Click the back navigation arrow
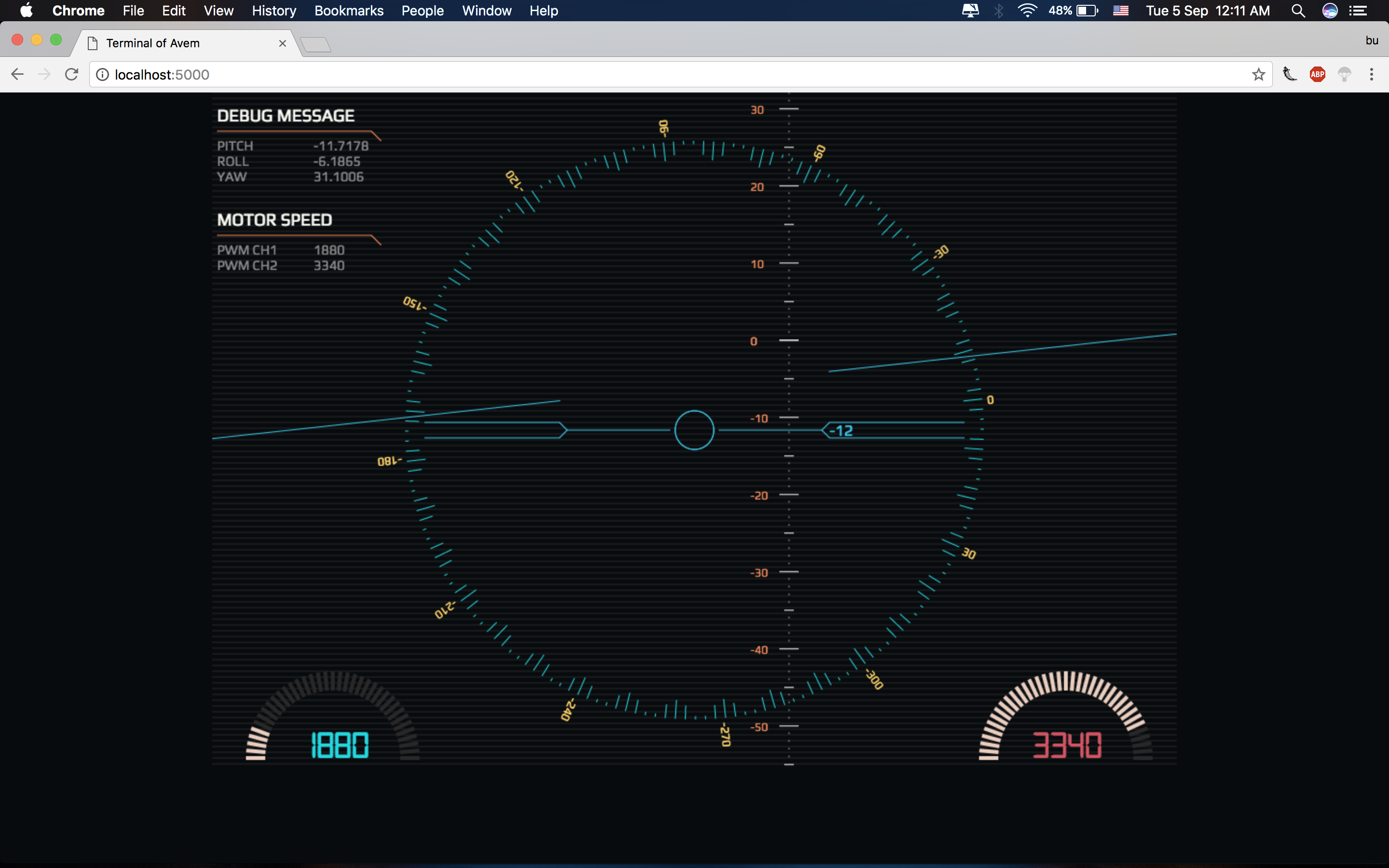 point(17,75)
